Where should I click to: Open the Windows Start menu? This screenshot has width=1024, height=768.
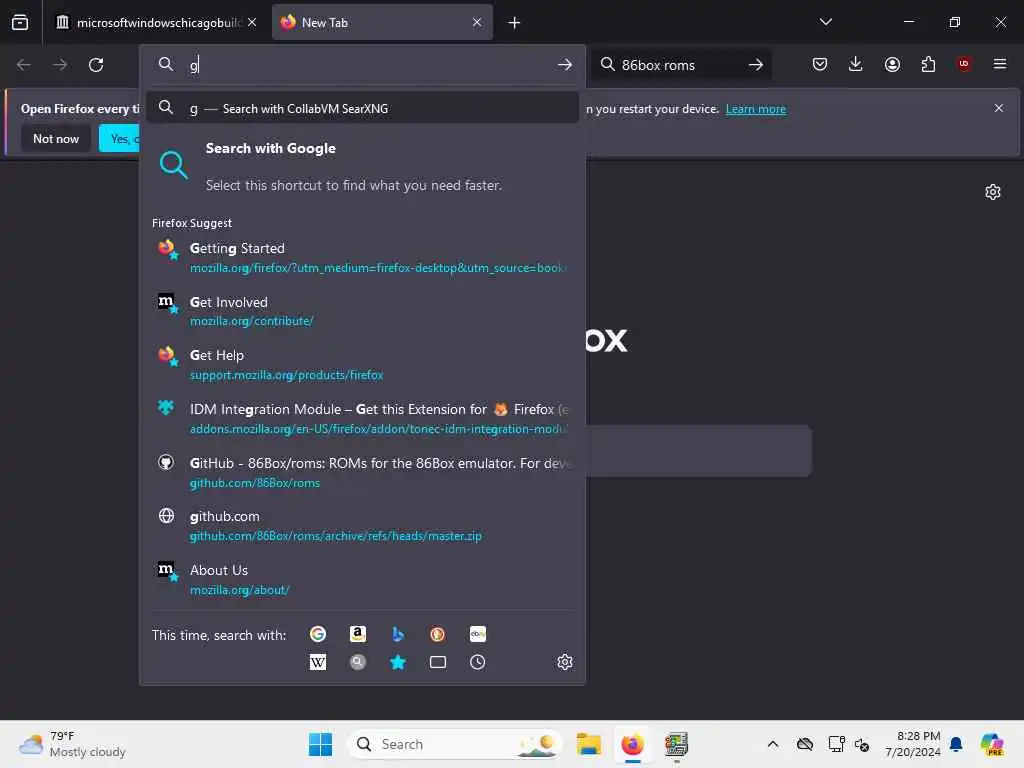coord(320,744)
